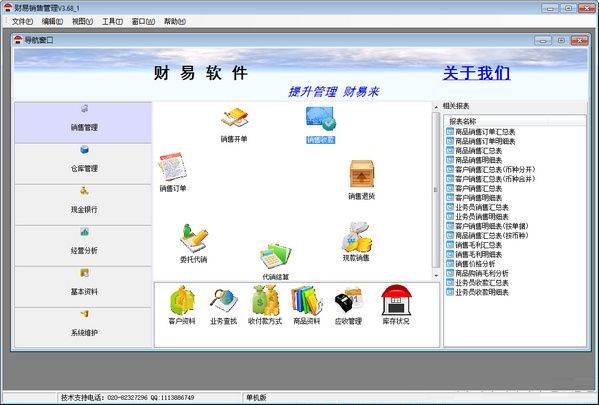Select the 业务员收款明细表 report
The image size is (599, 405).
pyautogui.click(x=478, y=292)
